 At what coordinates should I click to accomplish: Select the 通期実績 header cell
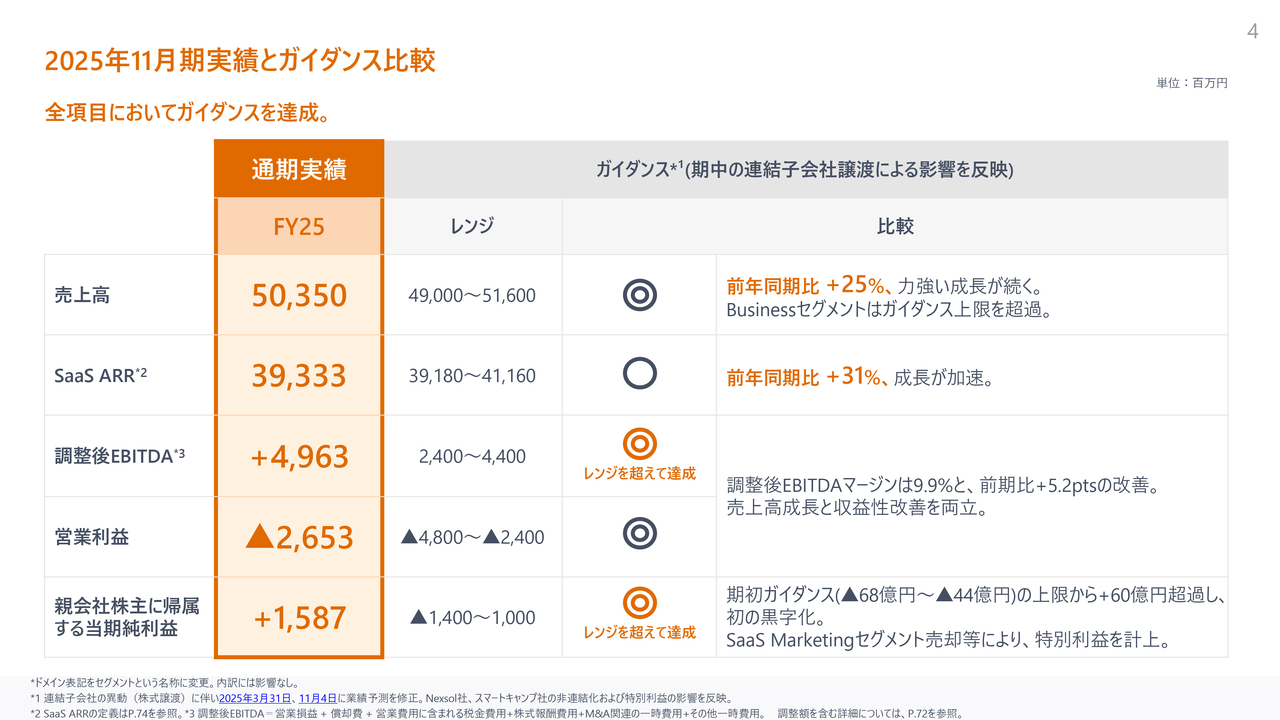coord(299,169)
